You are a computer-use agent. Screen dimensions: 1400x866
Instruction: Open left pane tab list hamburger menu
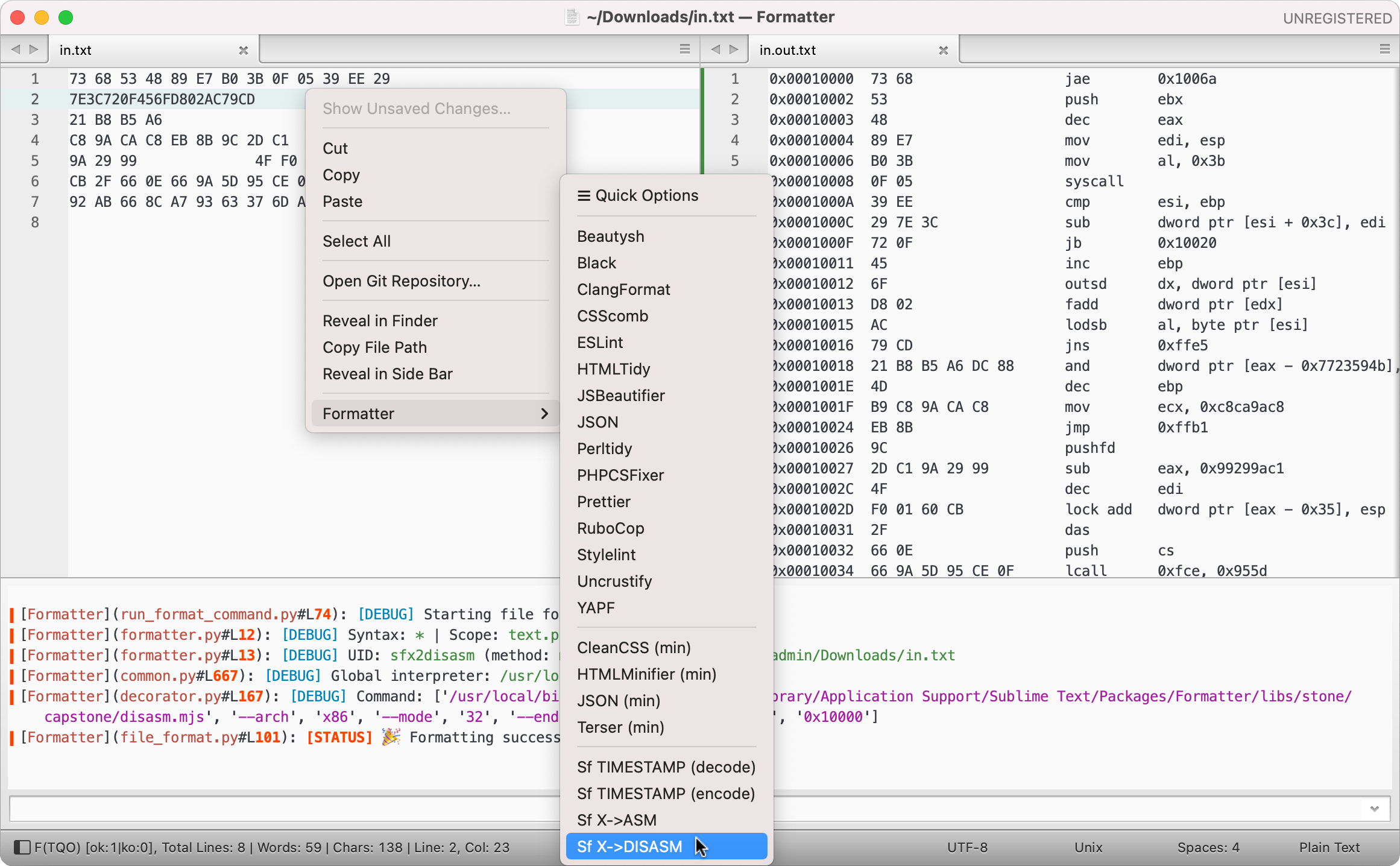coord(685,49)
